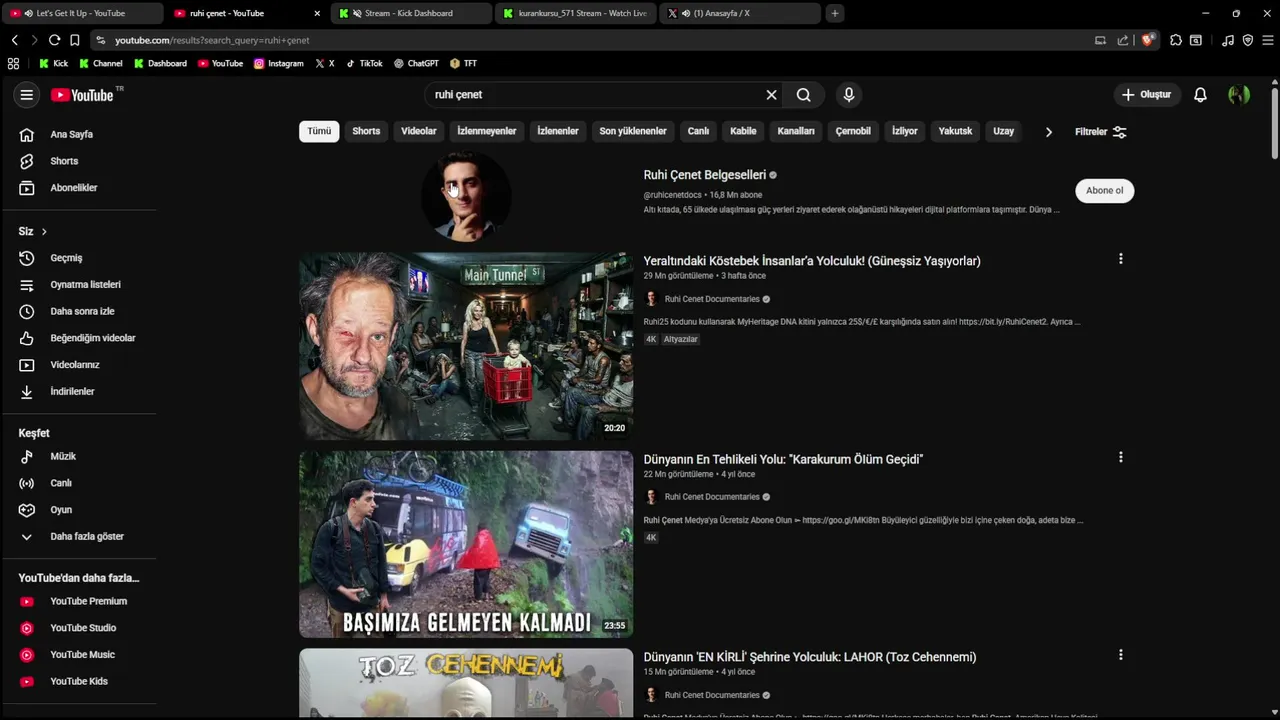Switch to Stream - Kick Dashboard browser tab
The height and width of the screenshot is (720, 1280).
coord(410,13)
